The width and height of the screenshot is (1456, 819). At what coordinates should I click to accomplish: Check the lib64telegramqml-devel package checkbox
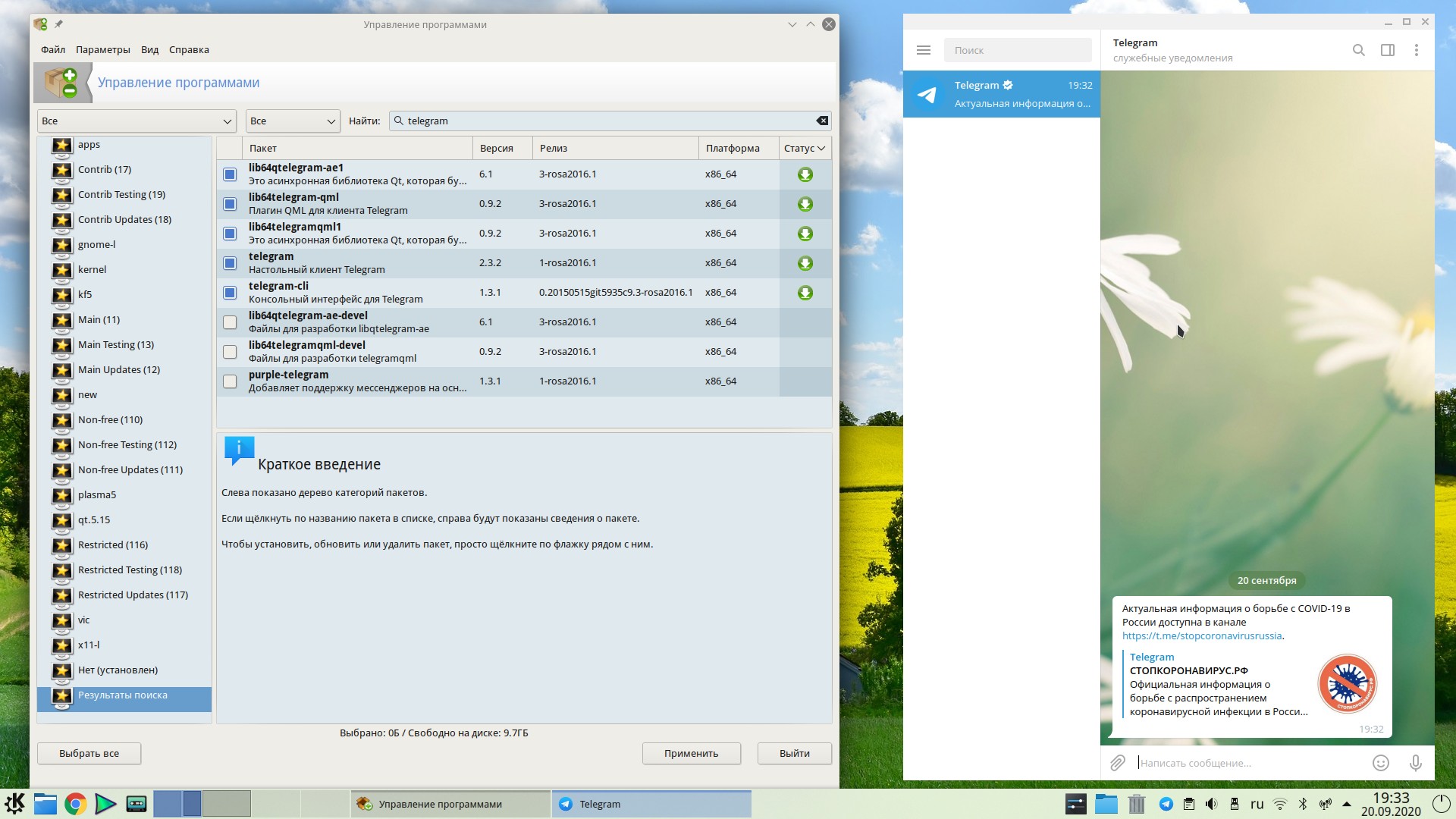[230, 352]
